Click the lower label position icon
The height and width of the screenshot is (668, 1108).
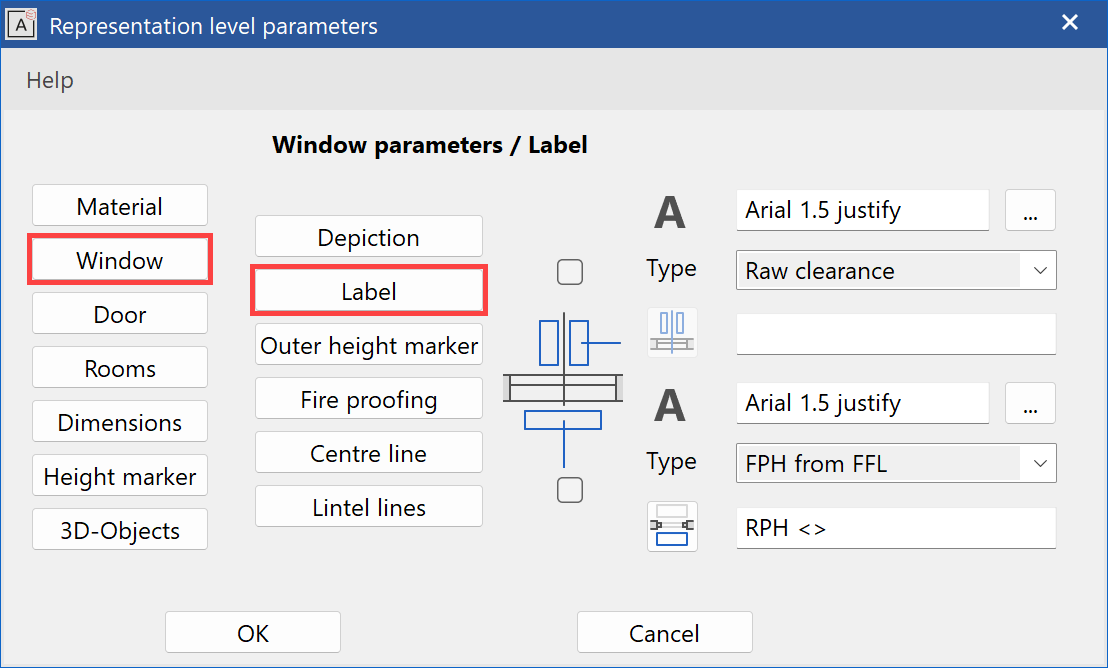coord(672,527)
